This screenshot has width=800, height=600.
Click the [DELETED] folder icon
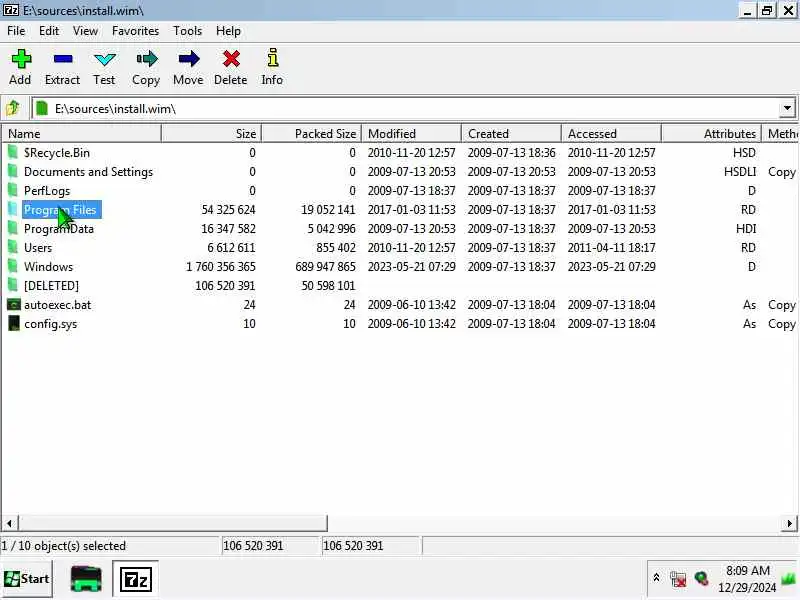[13, 285]
